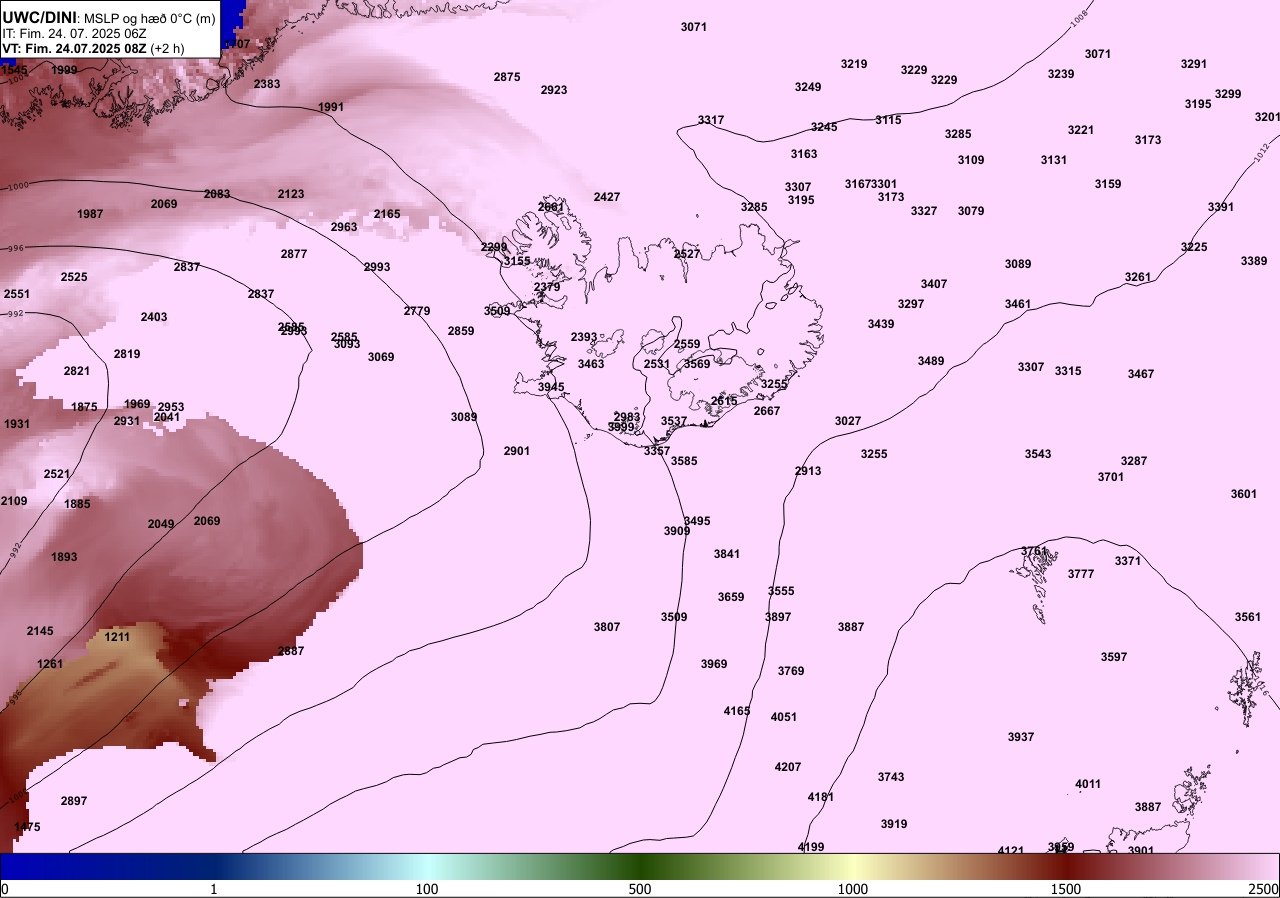Viewport: 1280px width, 898px height.
Task: Select the 3249 height label
Action: 808,87
